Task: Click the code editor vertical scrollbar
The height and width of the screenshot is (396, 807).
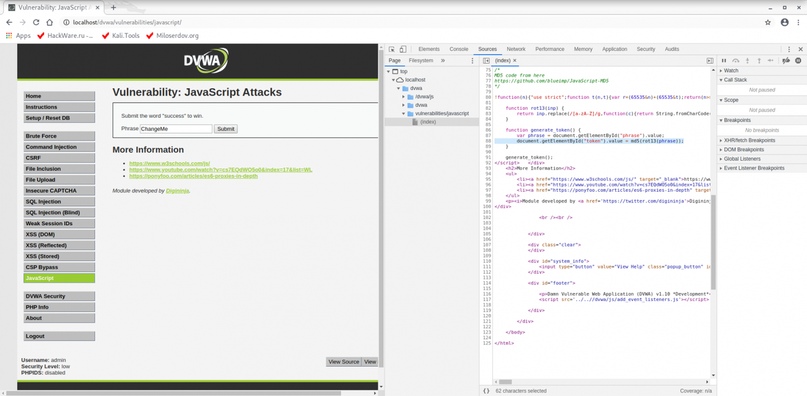Action: [713, 242]
